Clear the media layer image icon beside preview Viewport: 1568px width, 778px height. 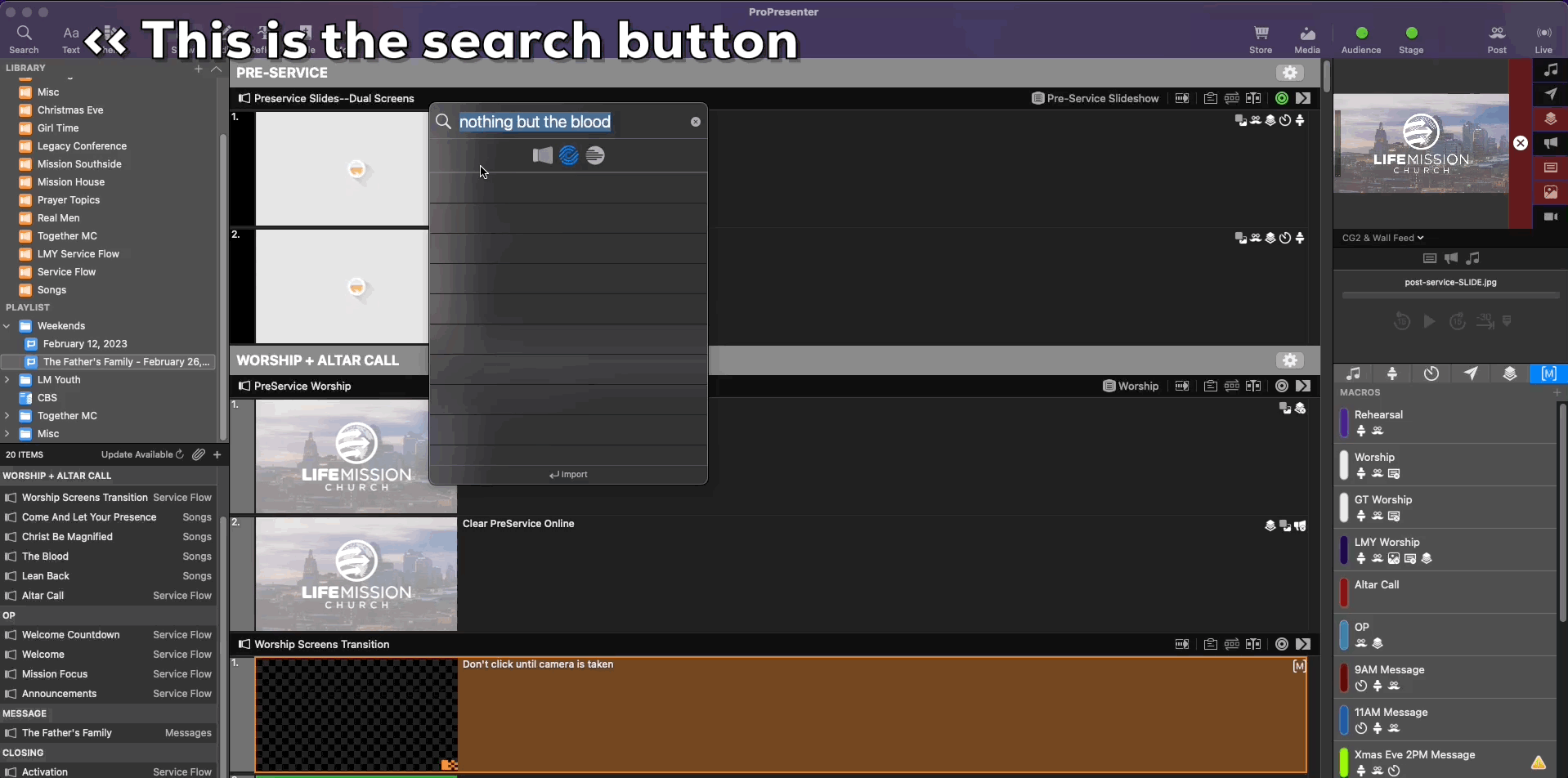[1551, 193]
